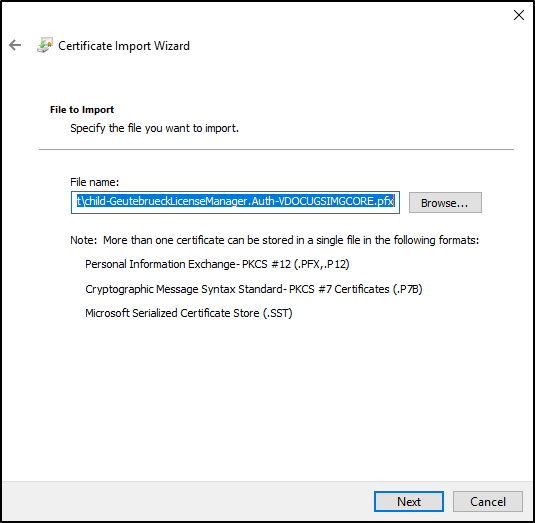
Task: Click the Certificate Import Wizard title text
Action: coord(124,46)
